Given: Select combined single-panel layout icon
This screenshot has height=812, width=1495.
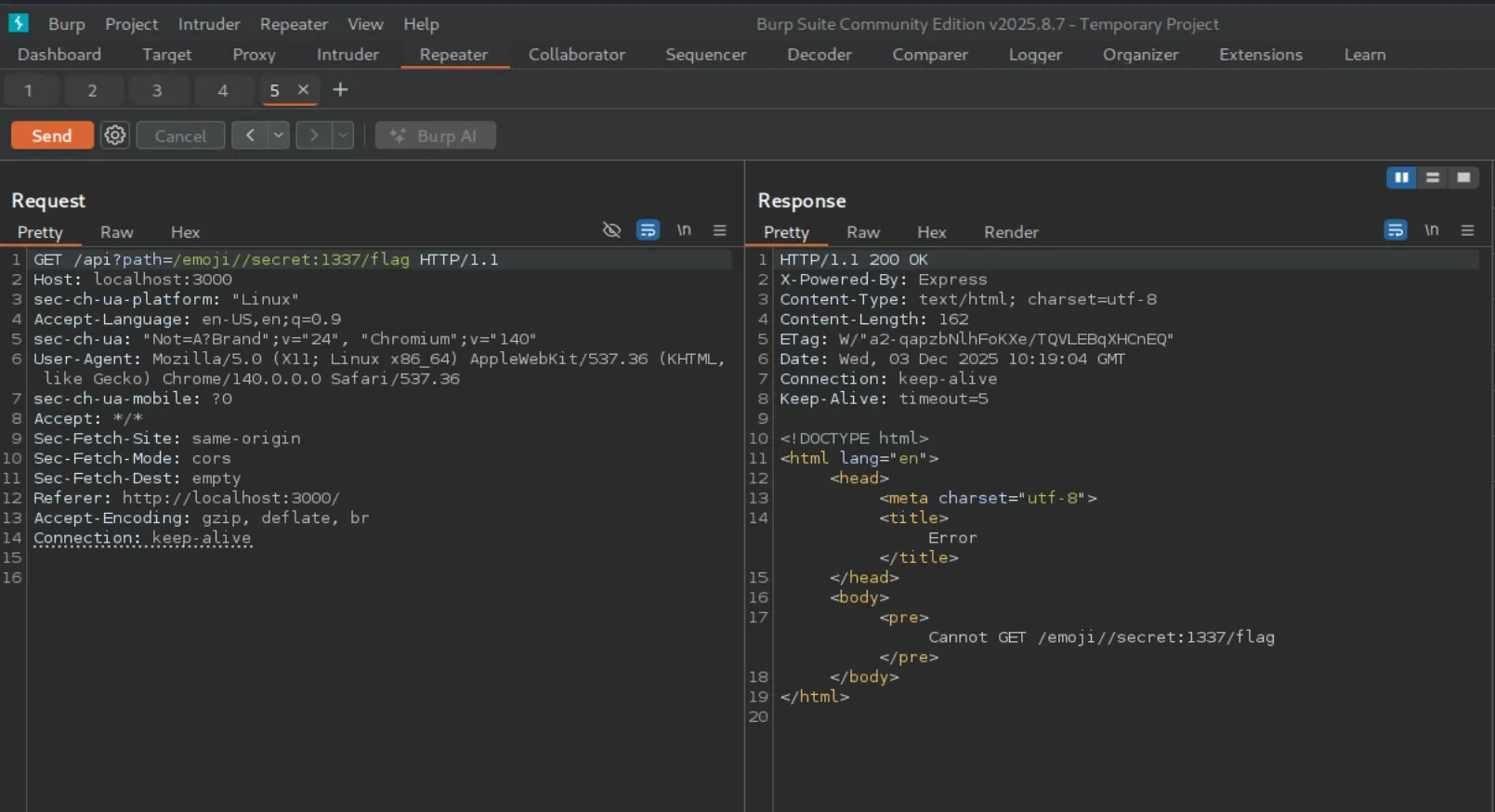Looking at the screenshot, I should 1463,177.
